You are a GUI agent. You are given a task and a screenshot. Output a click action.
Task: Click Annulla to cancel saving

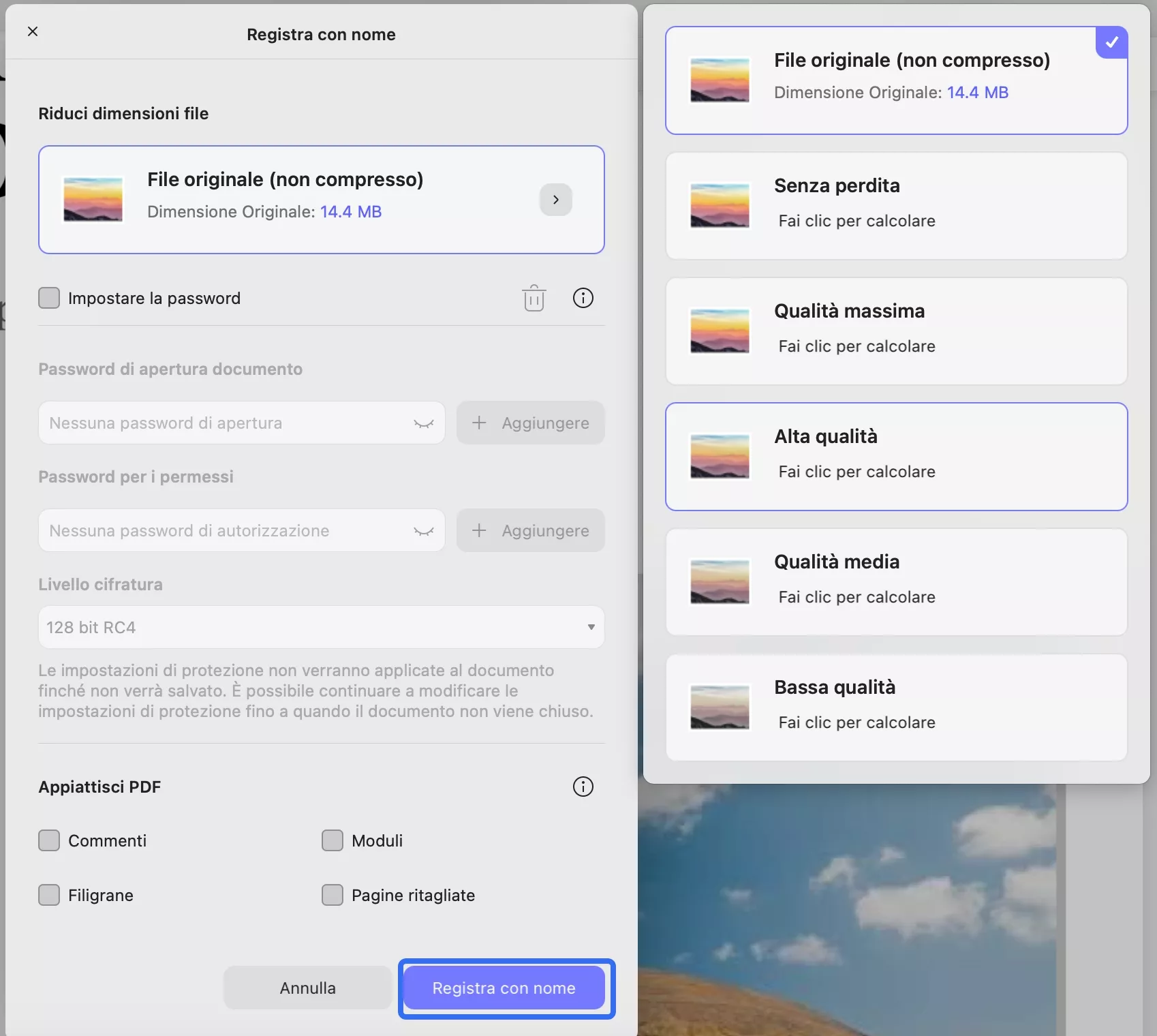[x=307, y=988]
